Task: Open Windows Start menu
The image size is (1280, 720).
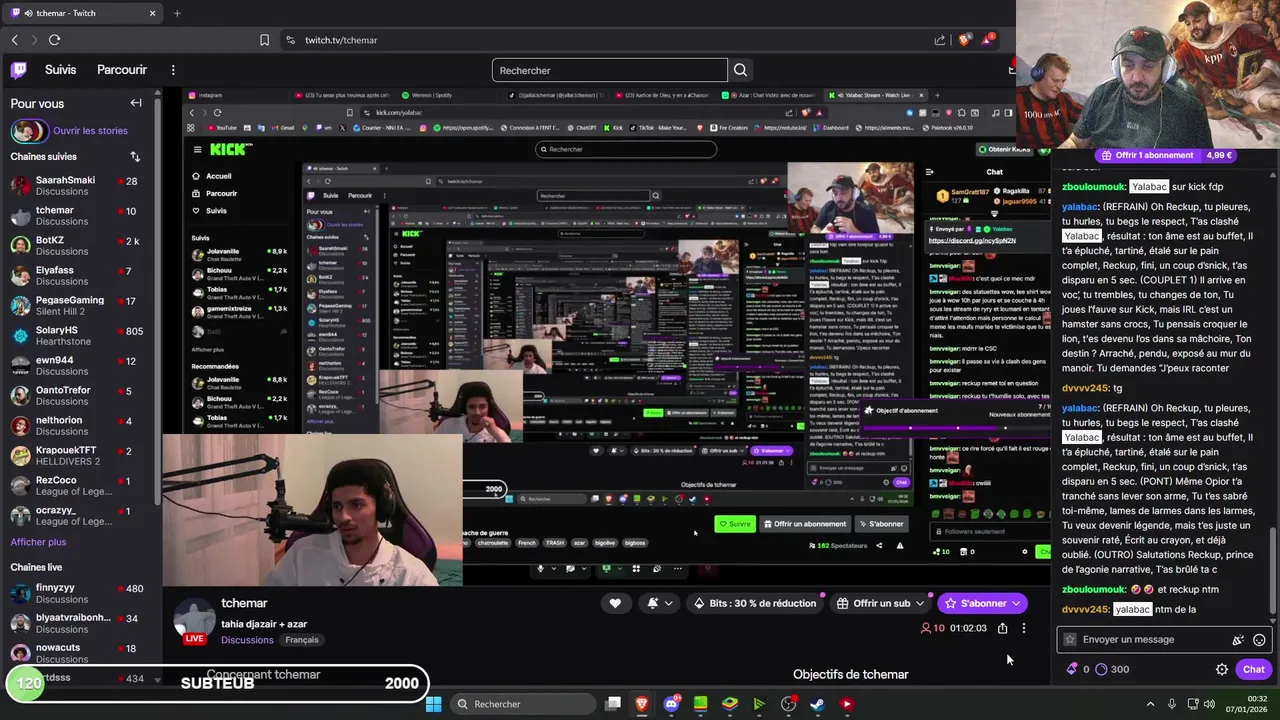Action: 433,704
